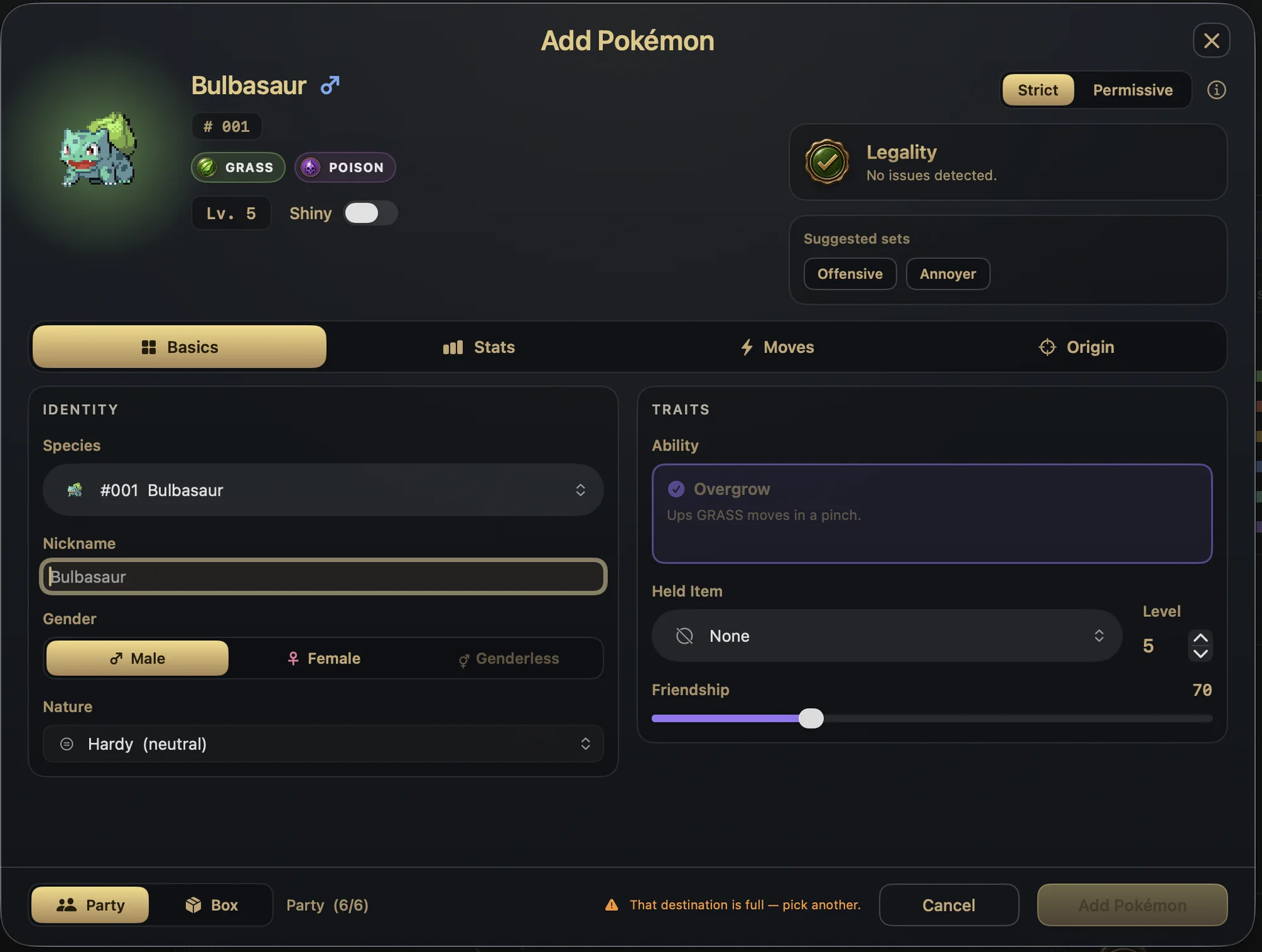Toggle the Shiny switch
Image resolution: width=1262 pixels, height=952 pixels.
[370, 213]
